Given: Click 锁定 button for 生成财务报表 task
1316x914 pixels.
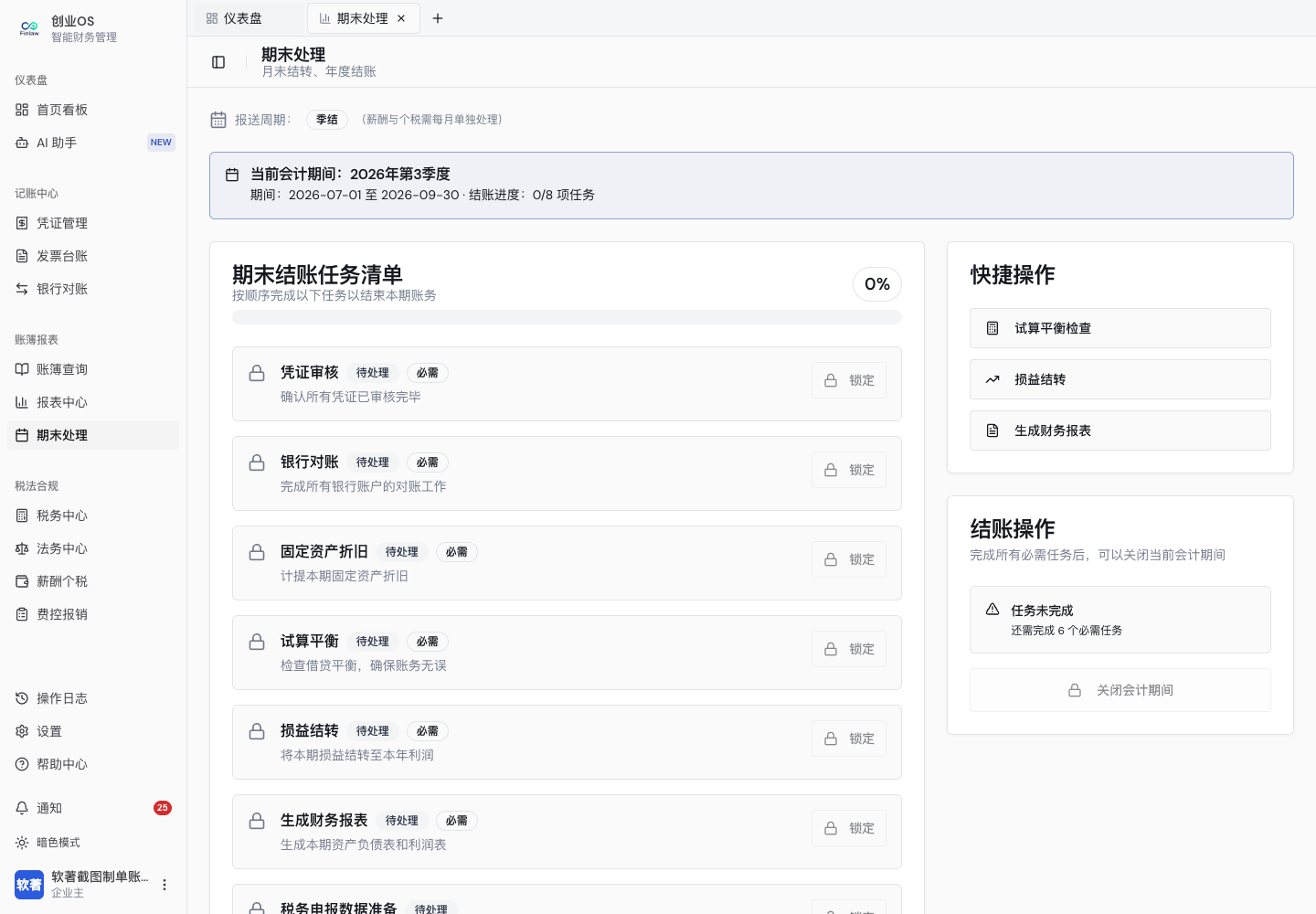Looking at the screenshot, I should [x=849, y=828].
